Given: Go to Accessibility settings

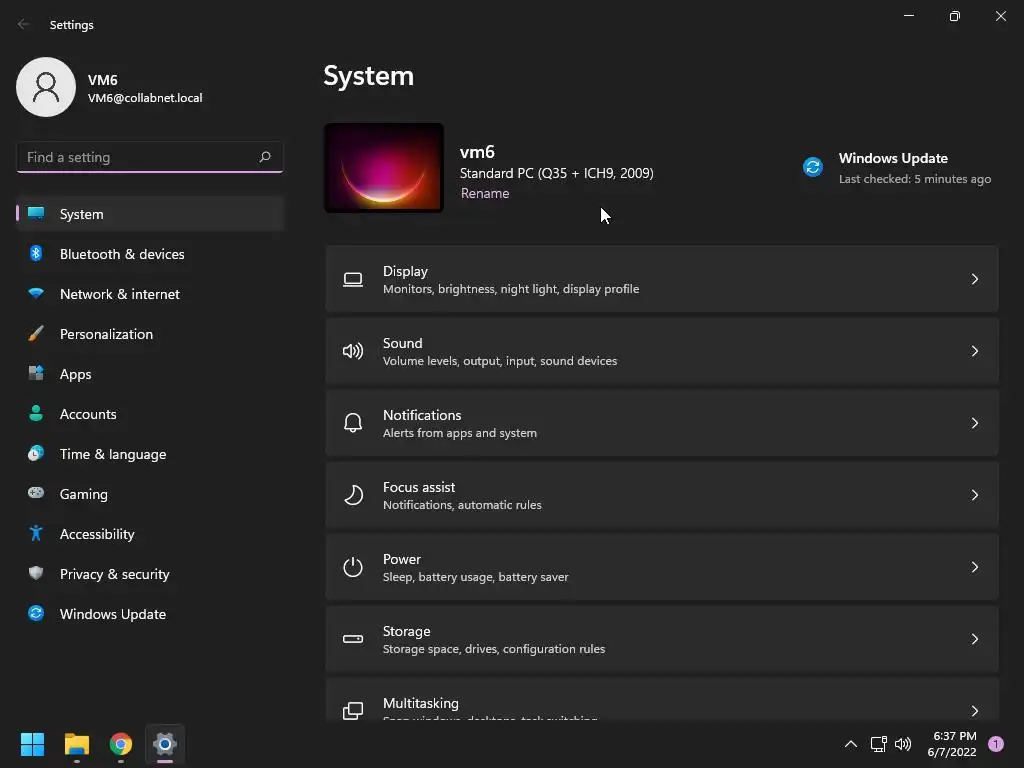Looking at the screenshot, I should click(x=150, y=534).
